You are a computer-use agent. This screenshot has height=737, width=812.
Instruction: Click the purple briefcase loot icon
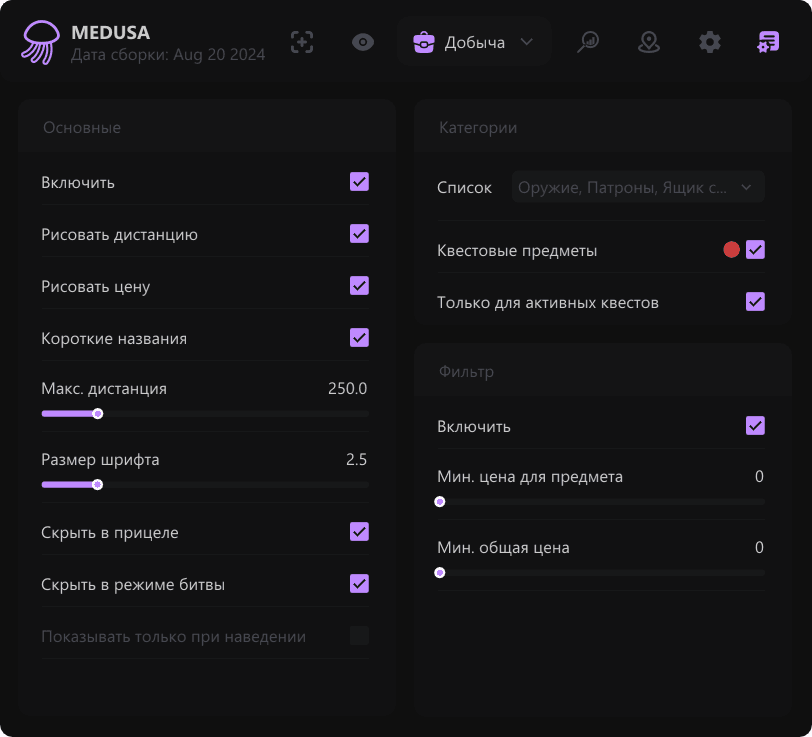424,43
